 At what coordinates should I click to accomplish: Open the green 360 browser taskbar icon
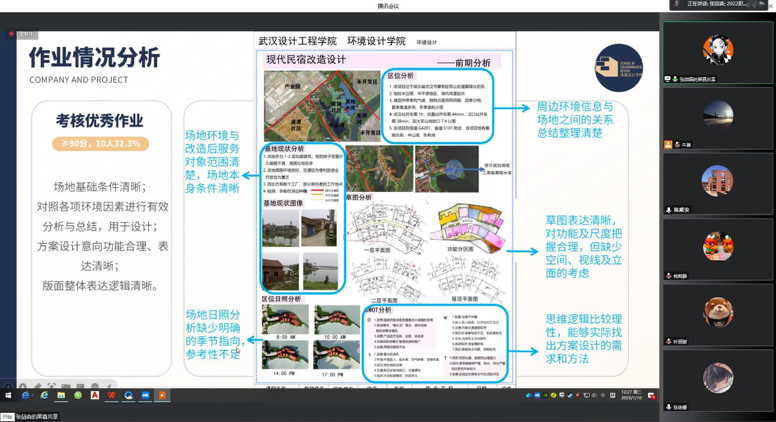(x=78, y=395)
